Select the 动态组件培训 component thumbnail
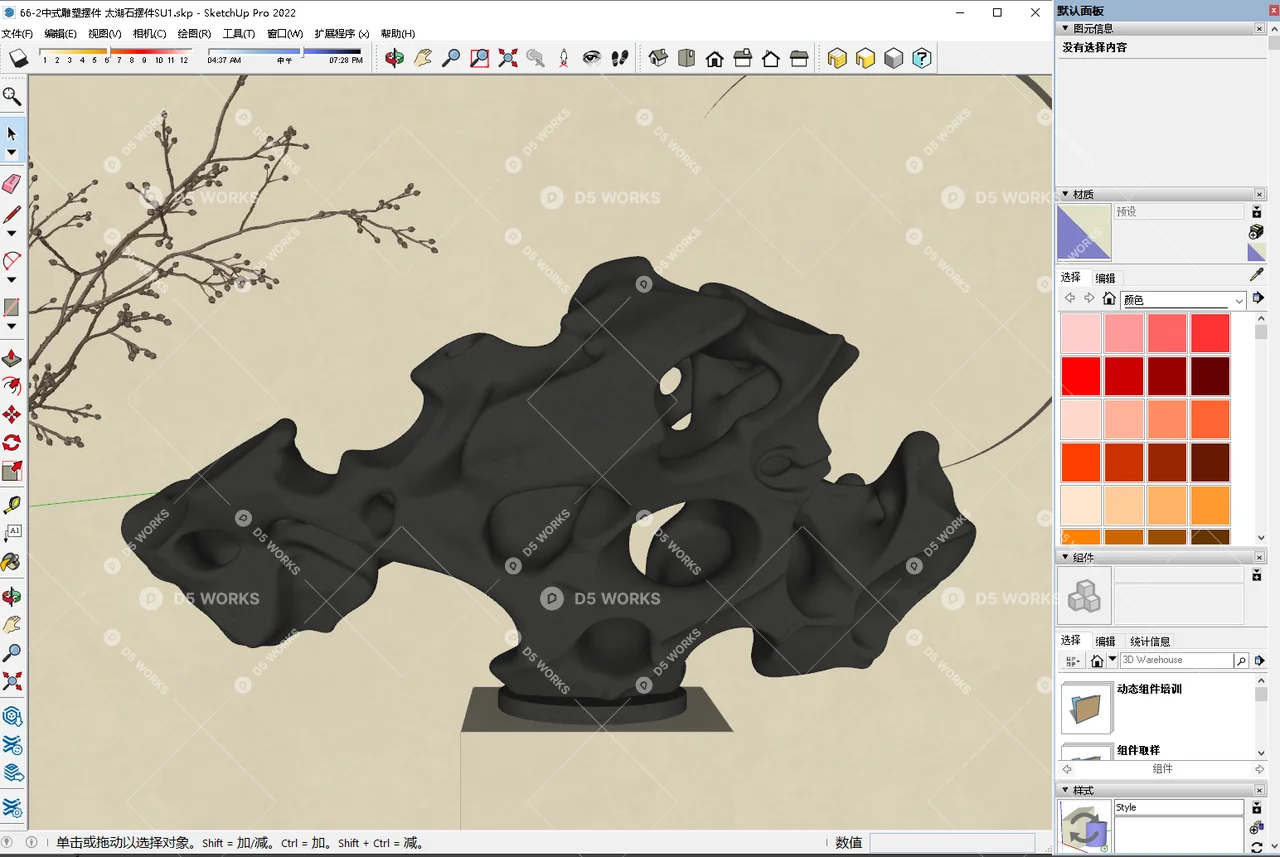The height and width of the screenshot is (857, 1280). 1086,709
